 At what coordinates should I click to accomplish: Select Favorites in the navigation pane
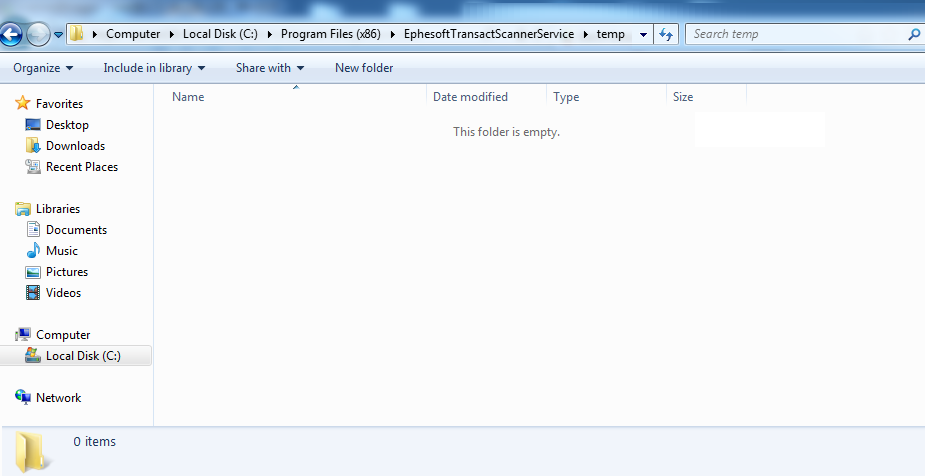click(59, 104)
